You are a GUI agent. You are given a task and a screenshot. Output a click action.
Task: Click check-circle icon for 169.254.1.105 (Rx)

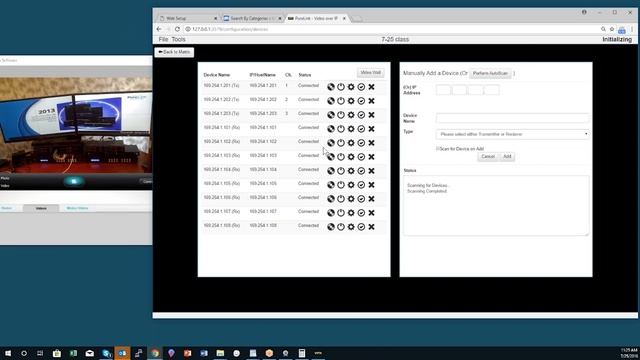click(361, 185)
